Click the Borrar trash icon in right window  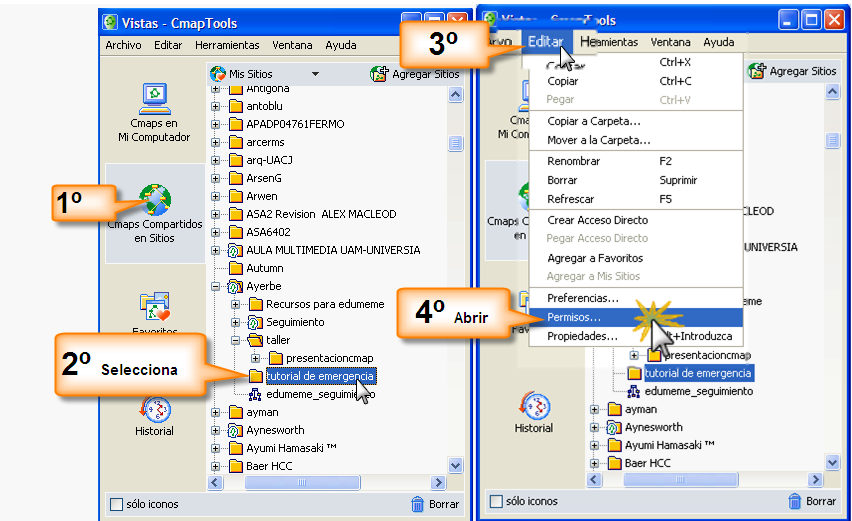coord(795,501)
